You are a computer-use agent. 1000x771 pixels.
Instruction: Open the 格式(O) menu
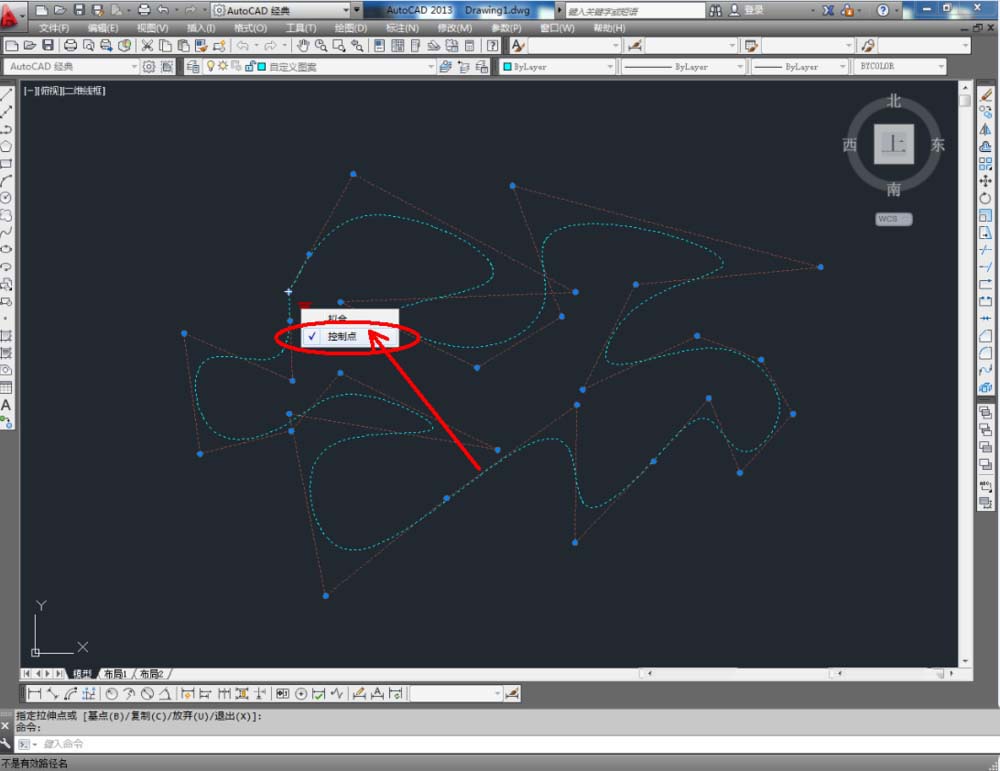pyautogui.click(x=250, y=28)
